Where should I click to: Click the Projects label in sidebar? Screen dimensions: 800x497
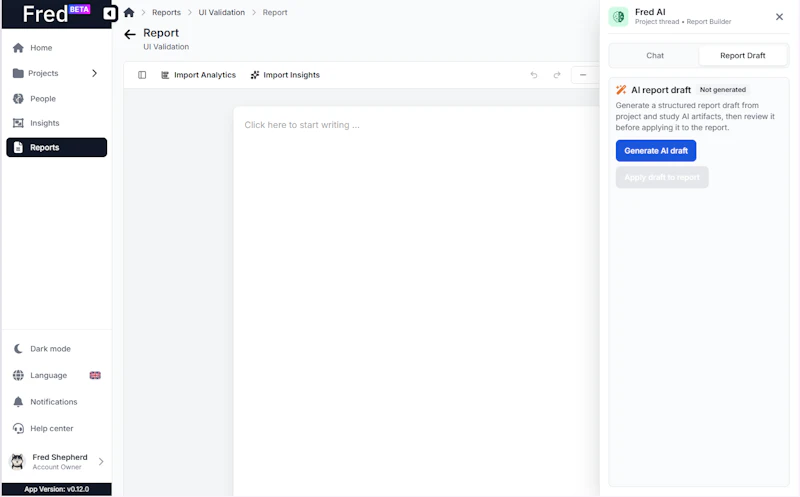[43, 73]
